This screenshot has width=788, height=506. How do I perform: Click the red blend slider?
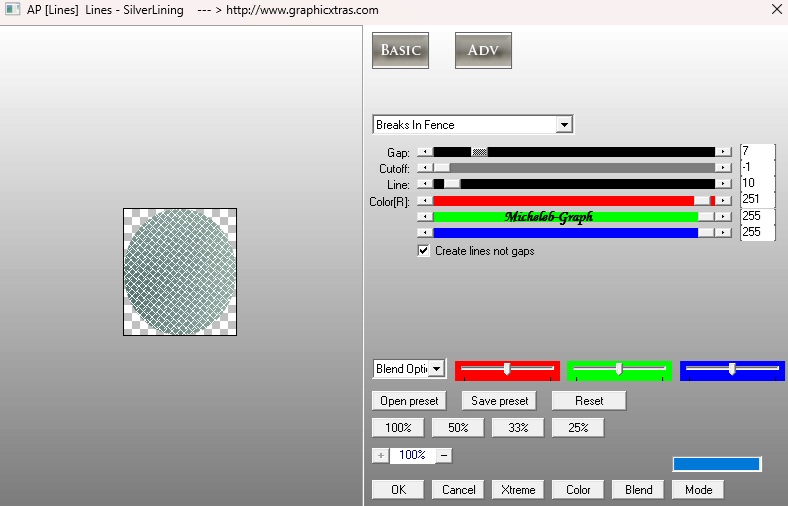(507, 370)
